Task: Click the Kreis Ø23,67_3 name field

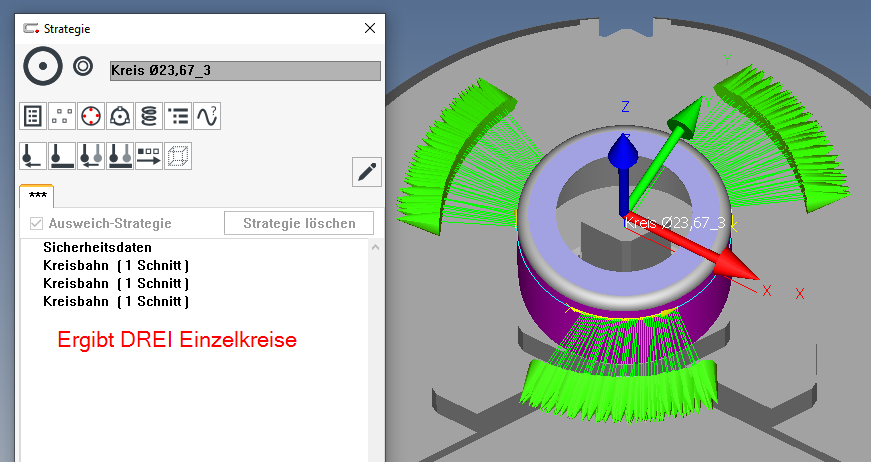Action: [245, 71]
